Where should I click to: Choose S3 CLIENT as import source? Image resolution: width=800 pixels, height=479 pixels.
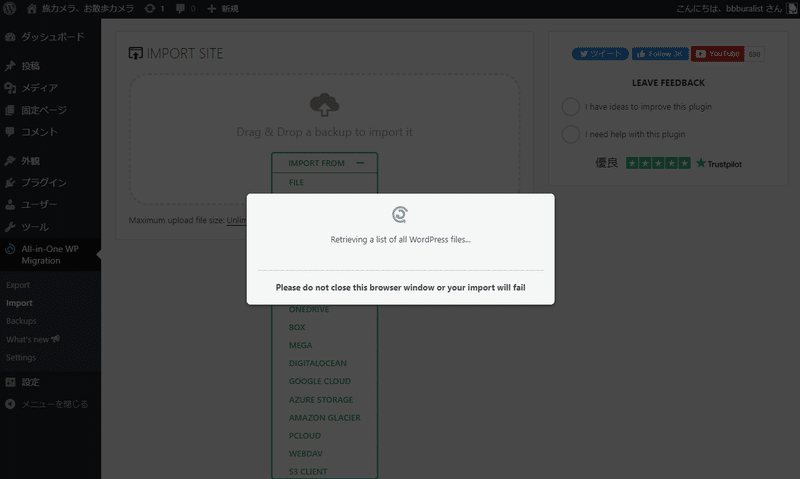[308, 471]
